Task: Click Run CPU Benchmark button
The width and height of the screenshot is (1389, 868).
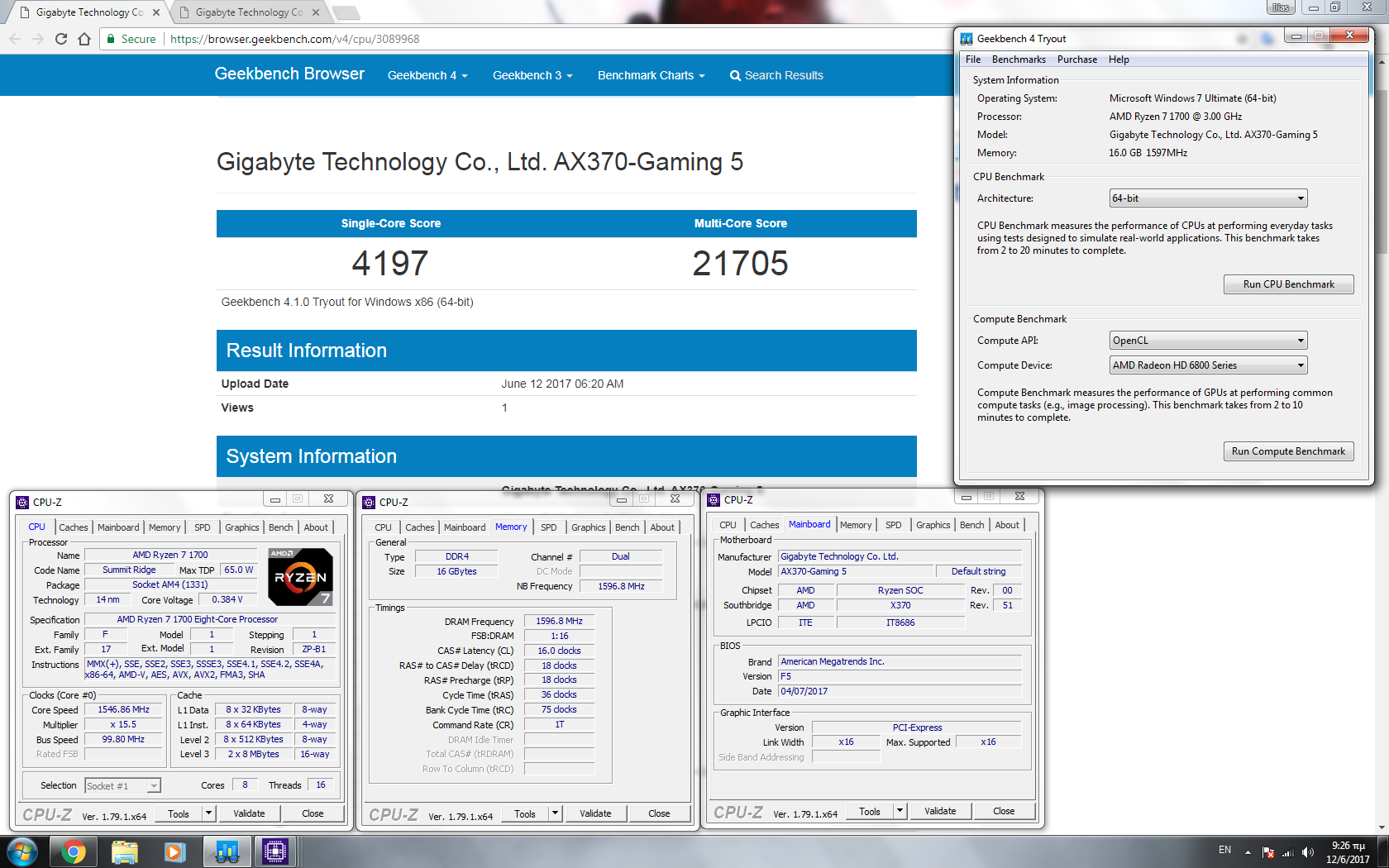Action: click(x=1289, y=284)
